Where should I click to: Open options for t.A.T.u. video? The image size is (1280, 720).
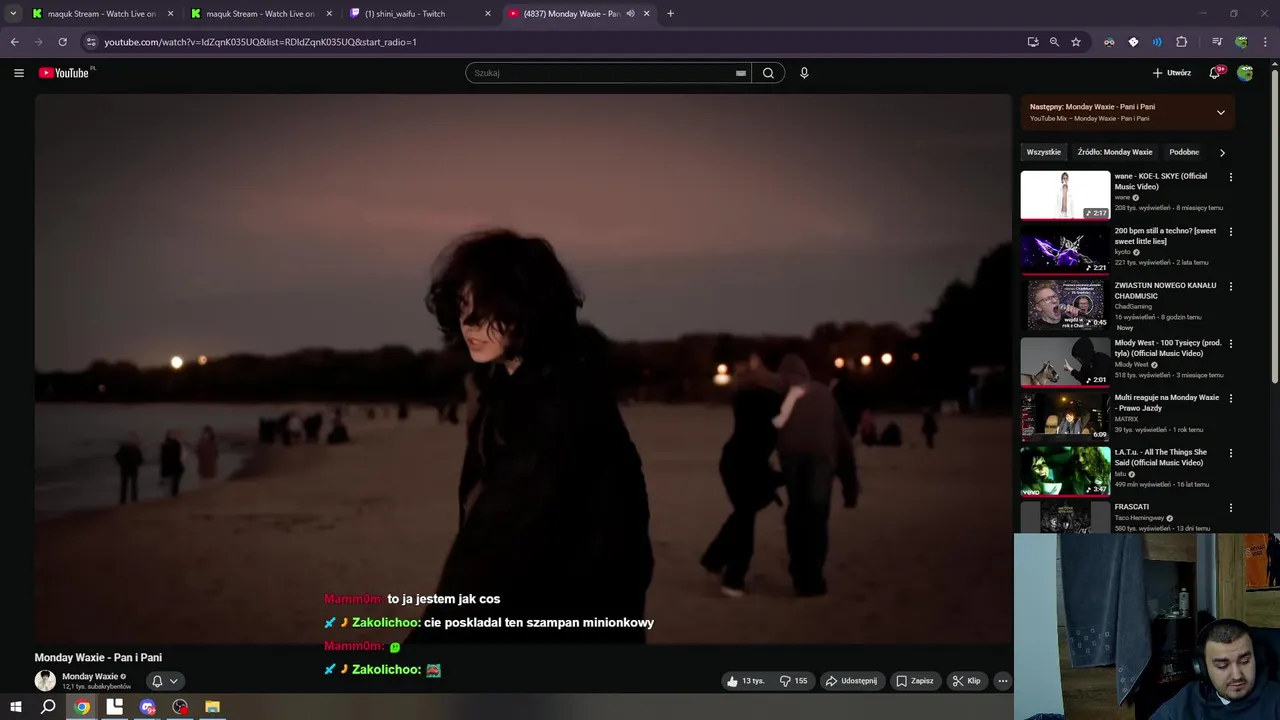(1231, 453)
